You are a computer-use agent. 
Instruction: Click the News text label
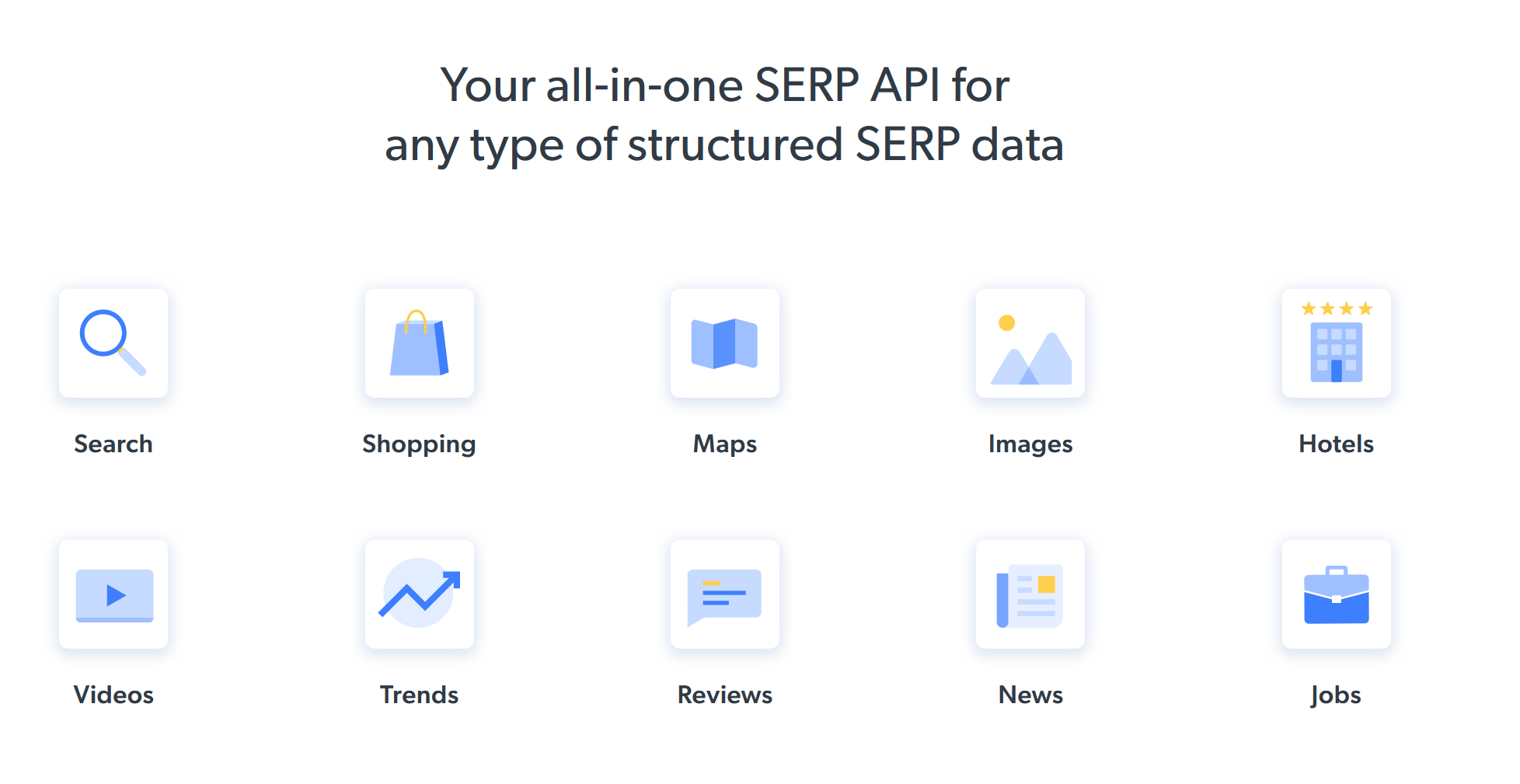[1030, 695]
